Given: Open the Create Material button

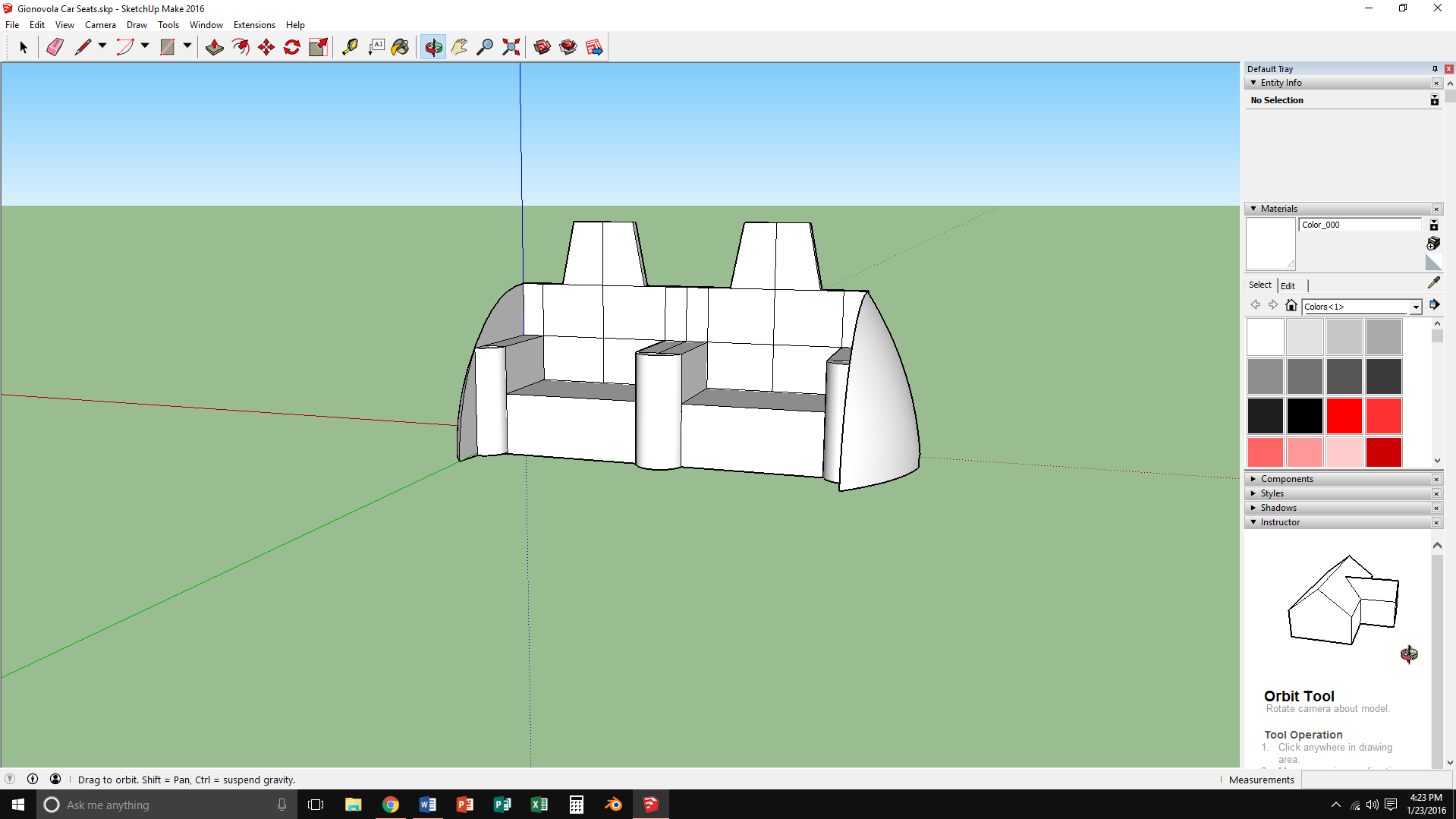Looking at the screenshot, I should [1433, 244].
